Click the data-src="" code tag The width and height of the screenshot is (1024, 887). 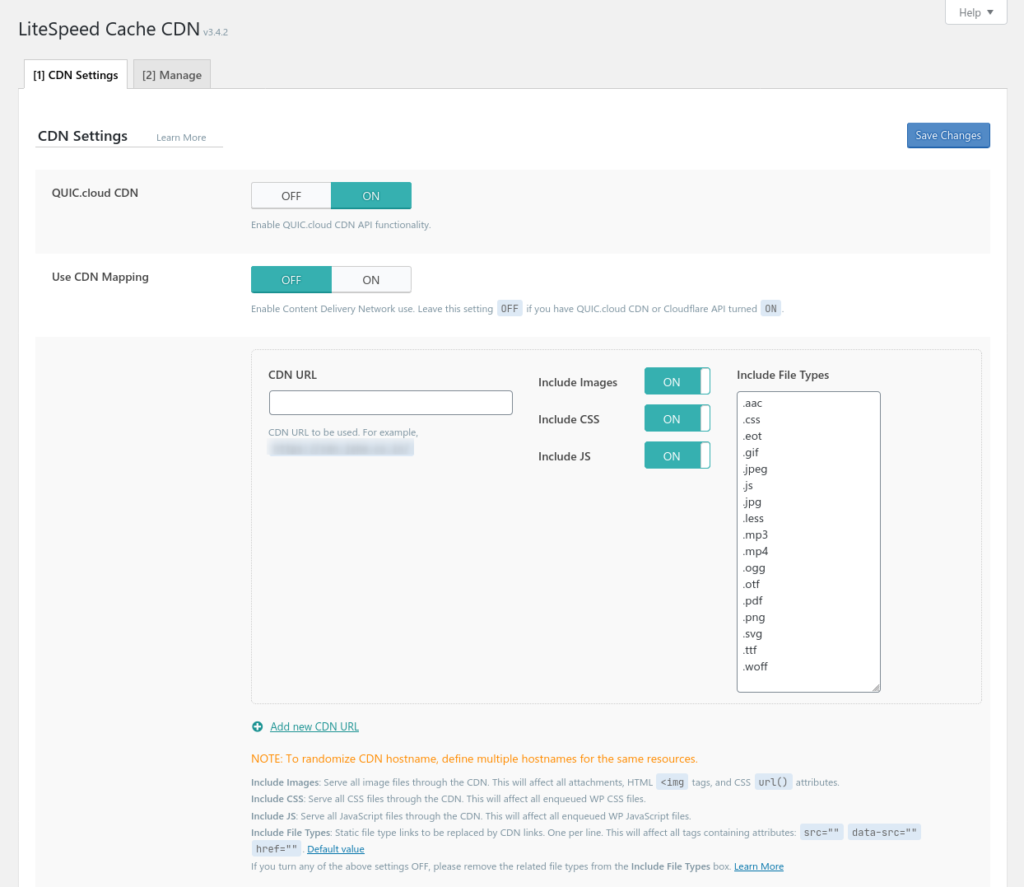(x=884, y=832)
